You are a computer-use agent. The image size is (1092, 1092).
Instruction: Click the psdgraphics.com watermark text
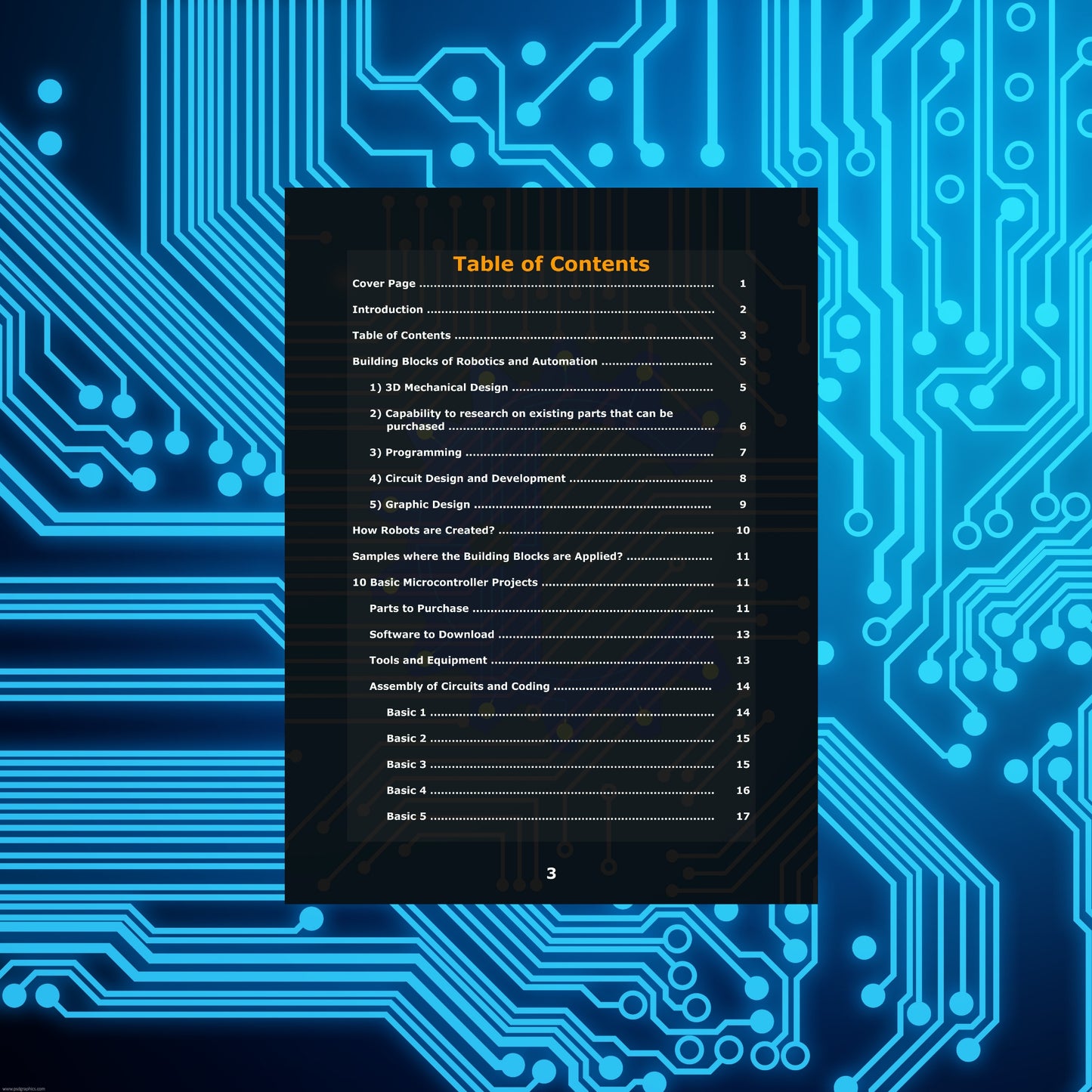click(23, 1088)
